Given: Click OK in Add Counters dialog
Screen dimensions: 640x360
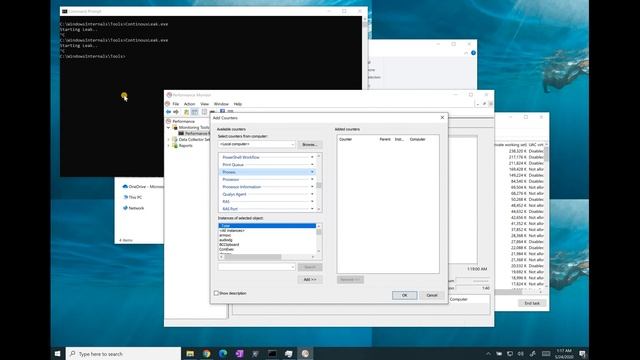Looking at the screenshot, I should [x=404, y=295].
